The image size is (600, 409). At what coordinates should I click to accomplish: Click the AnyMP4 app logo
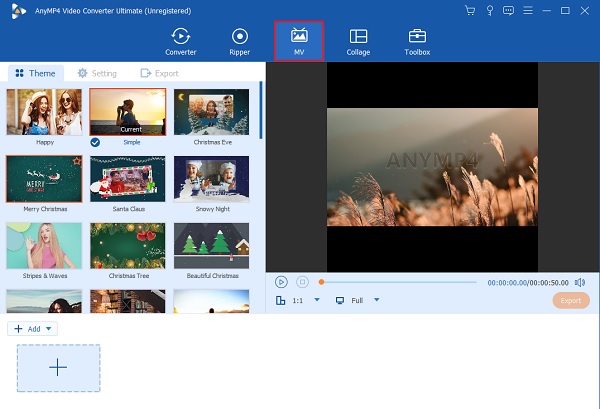coord(18,11)
